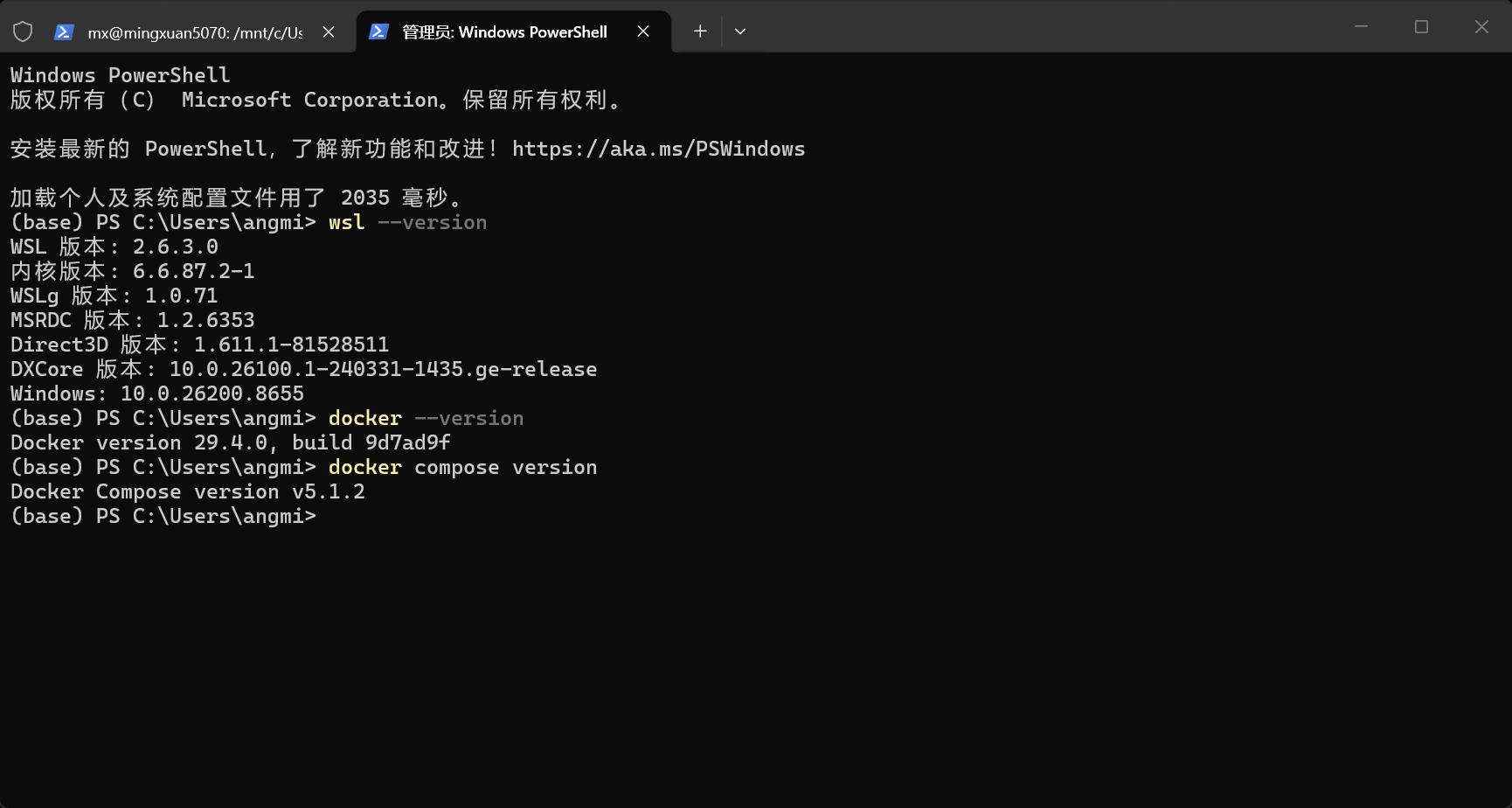Click the 'Windows PowerShell' header line

point(121,75)
